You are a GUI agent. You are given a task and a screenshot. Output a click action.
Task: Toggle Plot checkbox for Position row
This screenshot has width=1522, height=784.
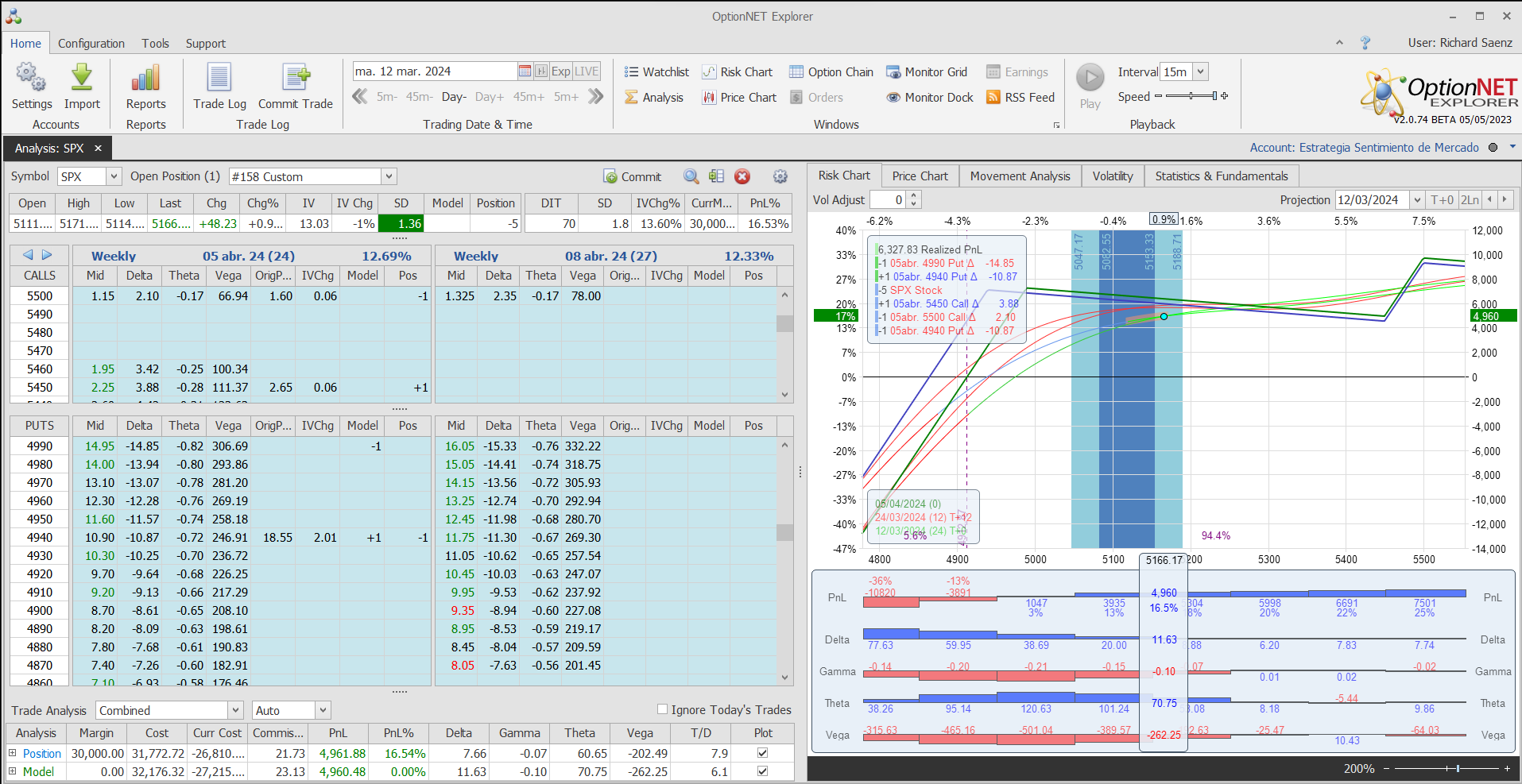(762, 753)
